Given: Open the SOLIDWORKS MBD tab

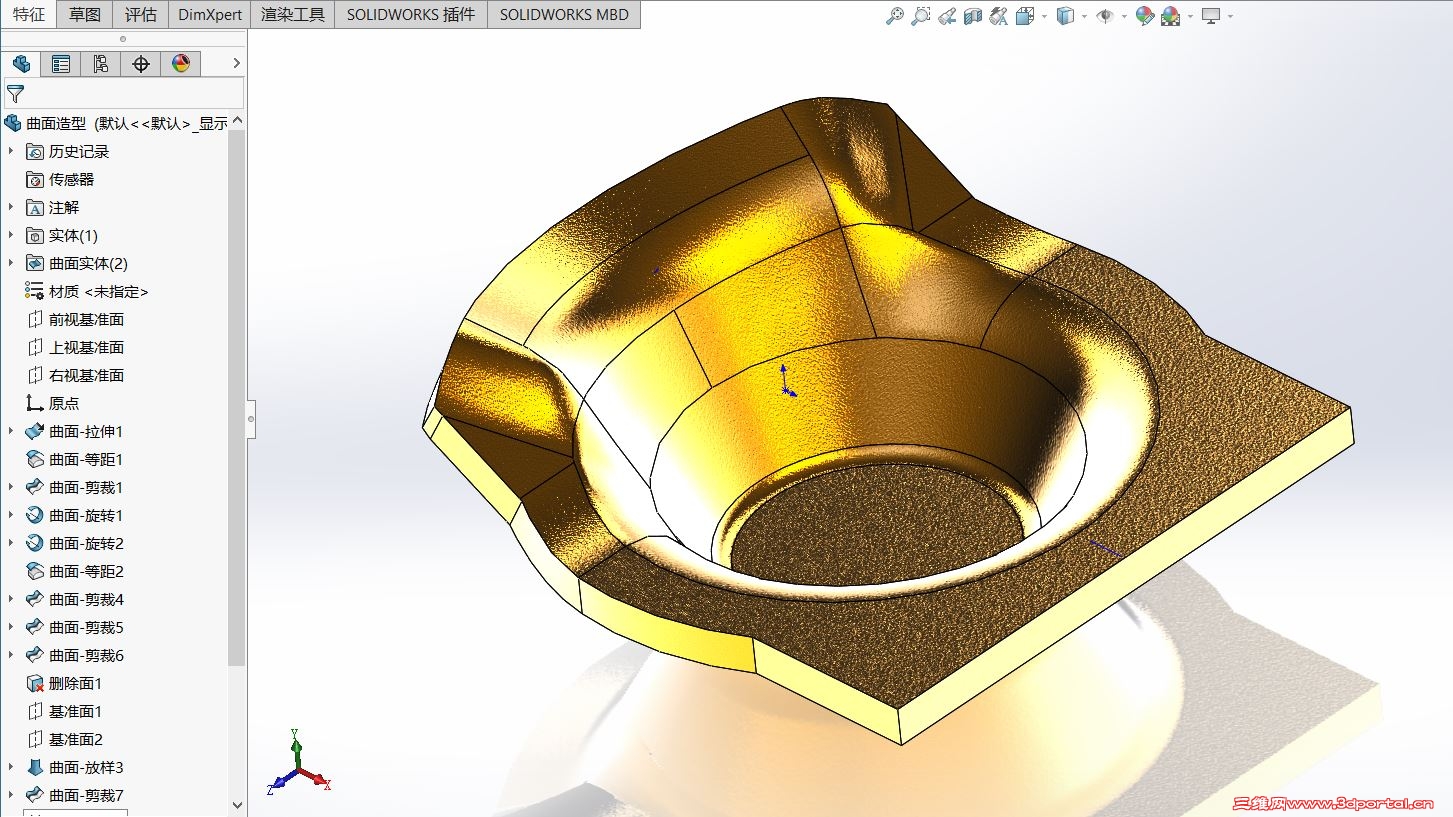Looking at the screenshot, I should (x=564, y=14).
